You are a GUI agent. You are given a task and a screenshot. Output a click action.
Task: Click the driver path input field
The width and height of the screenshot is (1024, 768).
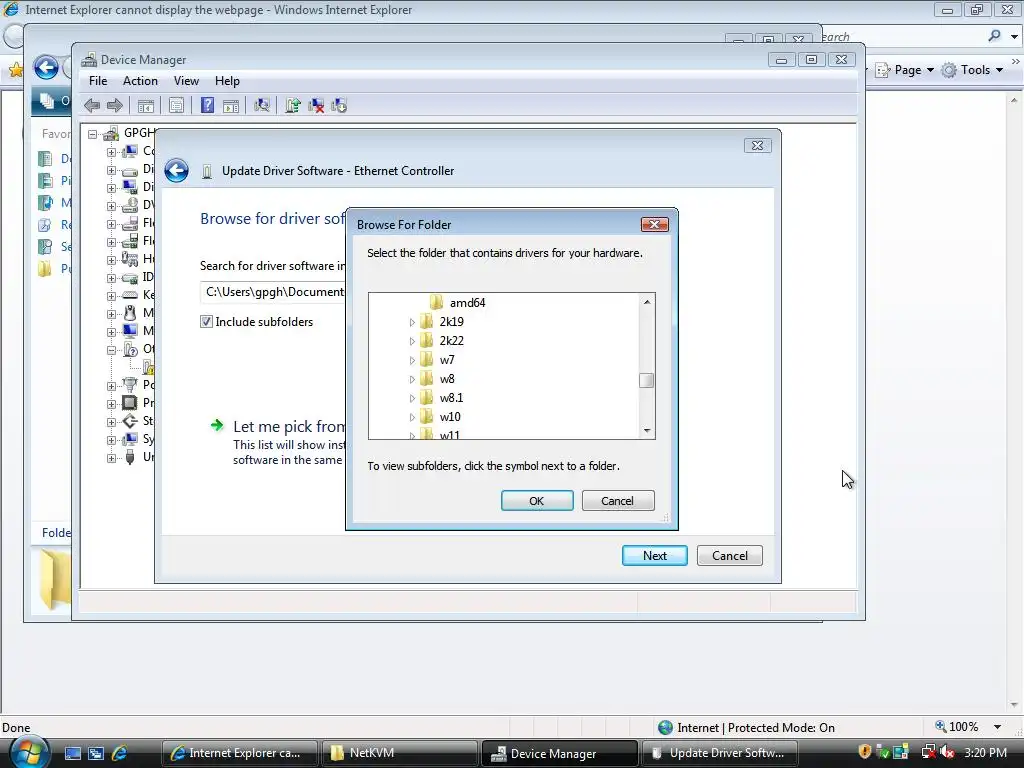273,292
